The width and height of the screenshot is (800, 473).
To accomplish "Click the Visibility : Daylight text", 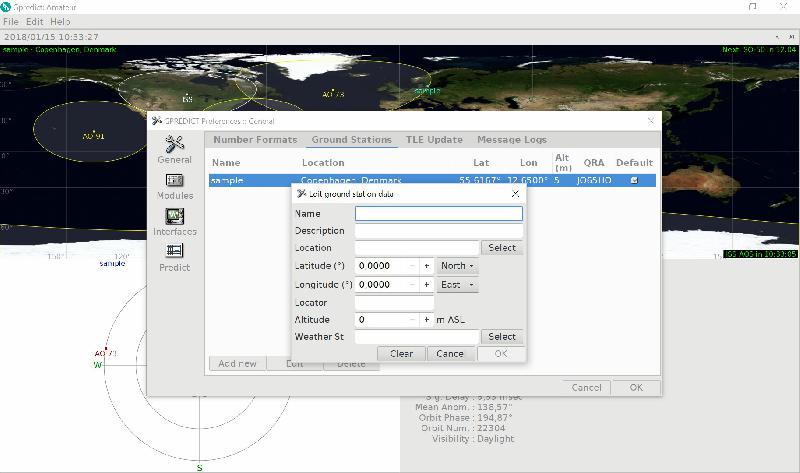I will 473,439.
